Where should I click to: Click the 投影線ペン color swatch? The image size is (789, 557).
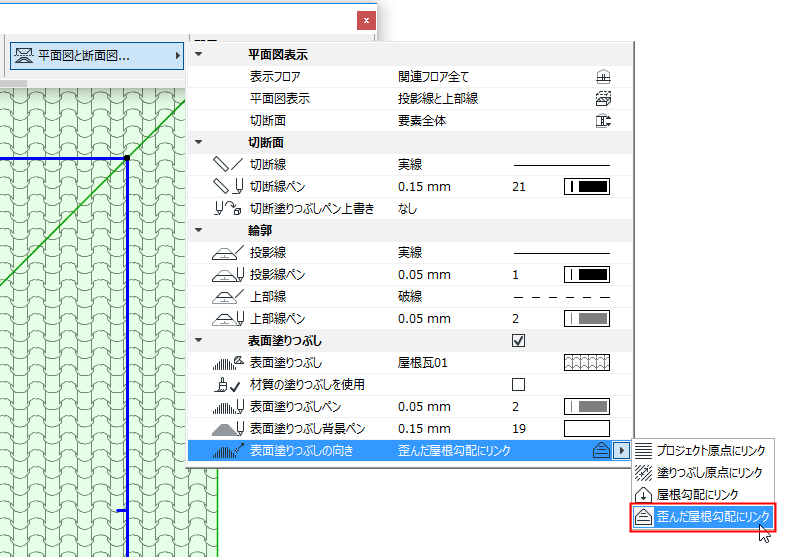[x=587, y=275]
